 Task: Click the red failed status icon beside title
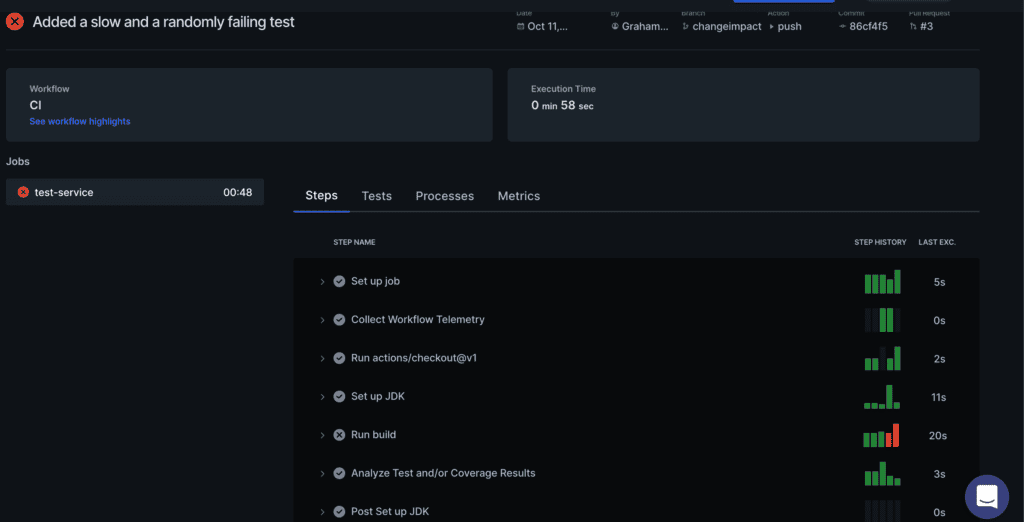(15, 21)
